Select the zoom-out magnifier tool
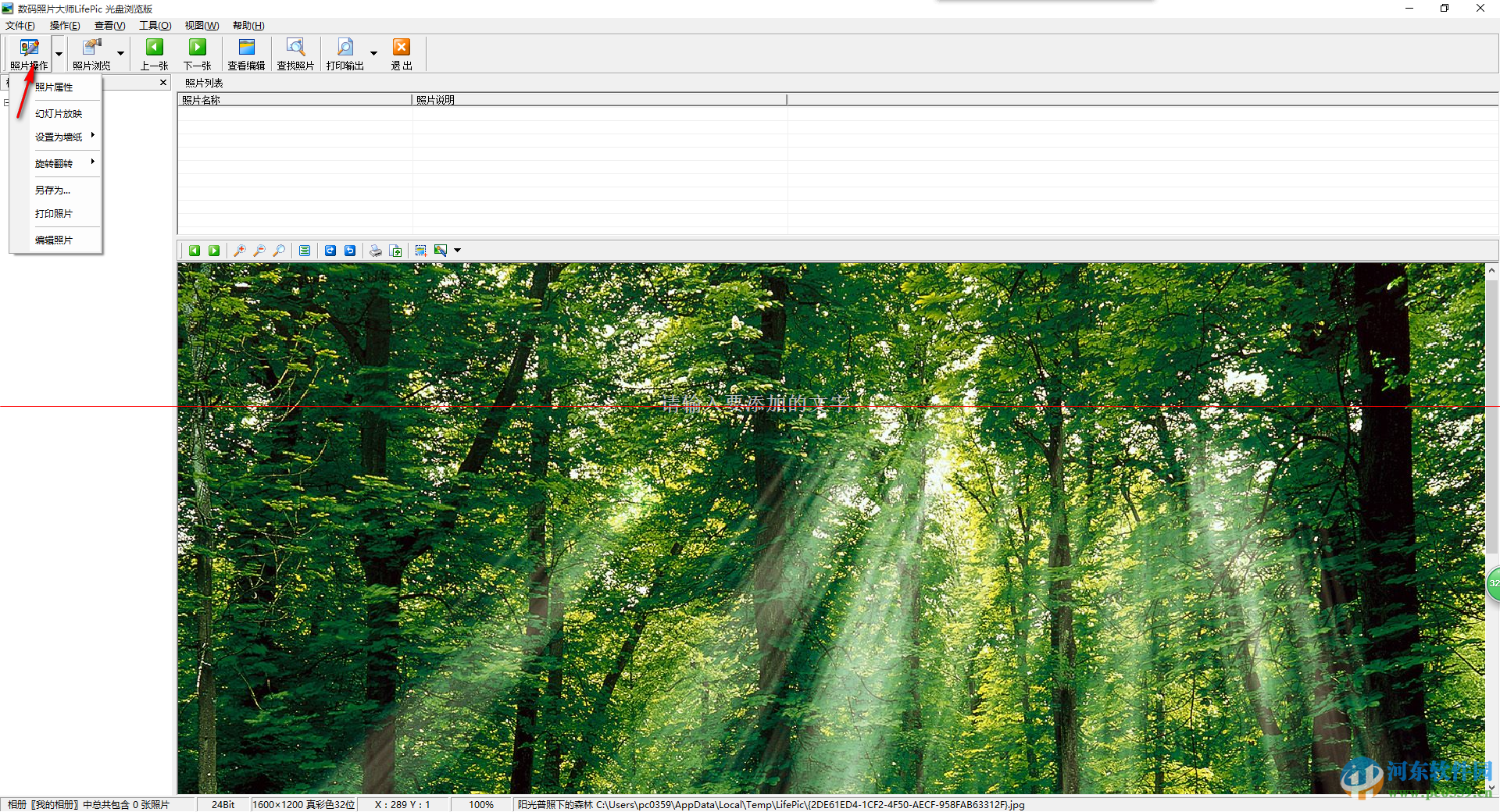The image size is (1500, 812). coord(259,251)
